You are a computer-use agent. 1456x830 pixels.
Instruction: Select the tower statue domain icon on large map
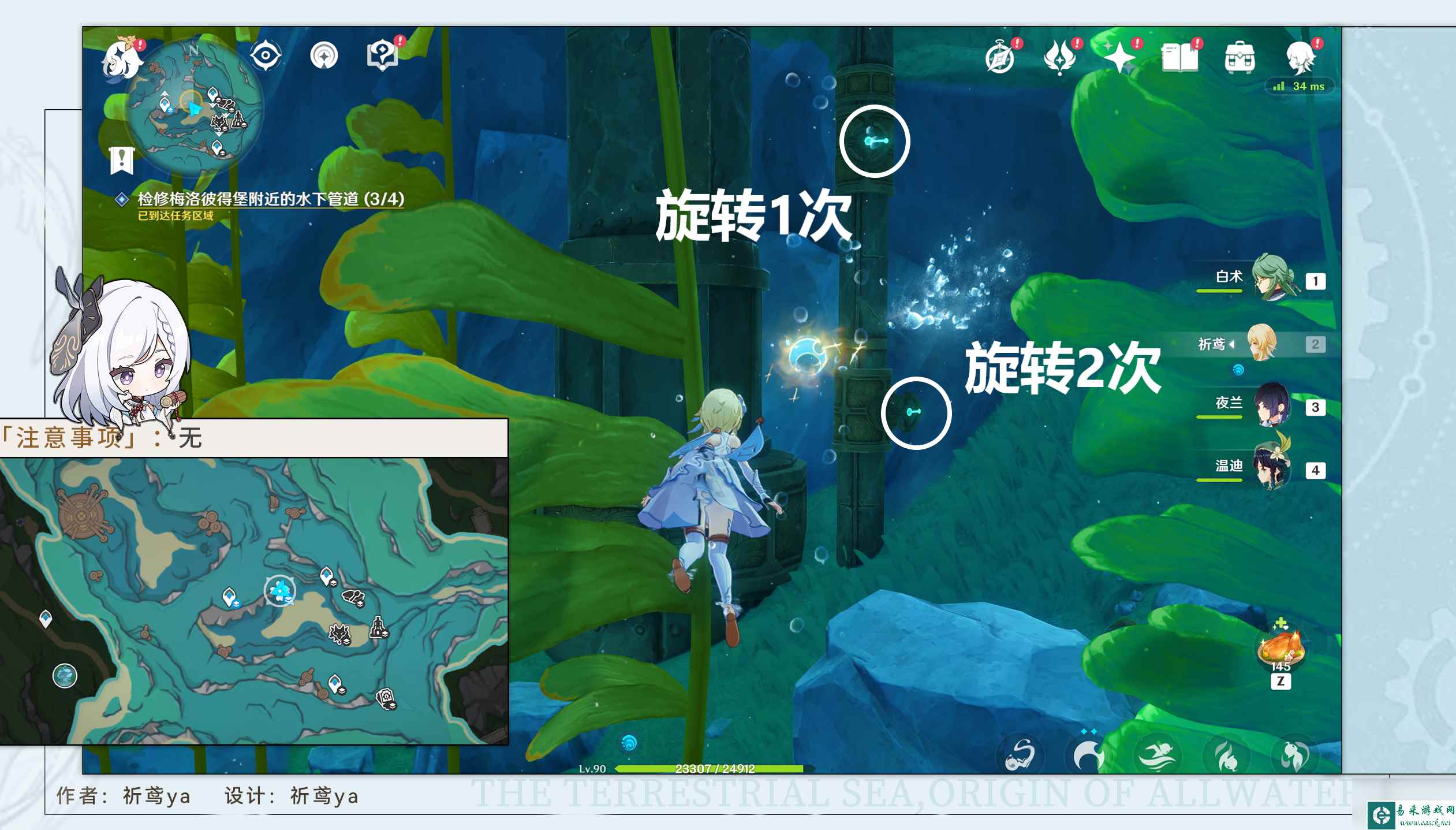379,627
